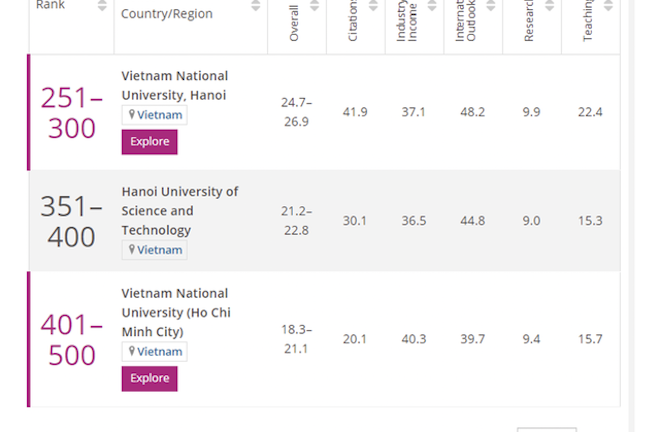Open Vietnam National University (Ho Chi Minh City)
Screen dimensions: 660x432
(174, 312)
